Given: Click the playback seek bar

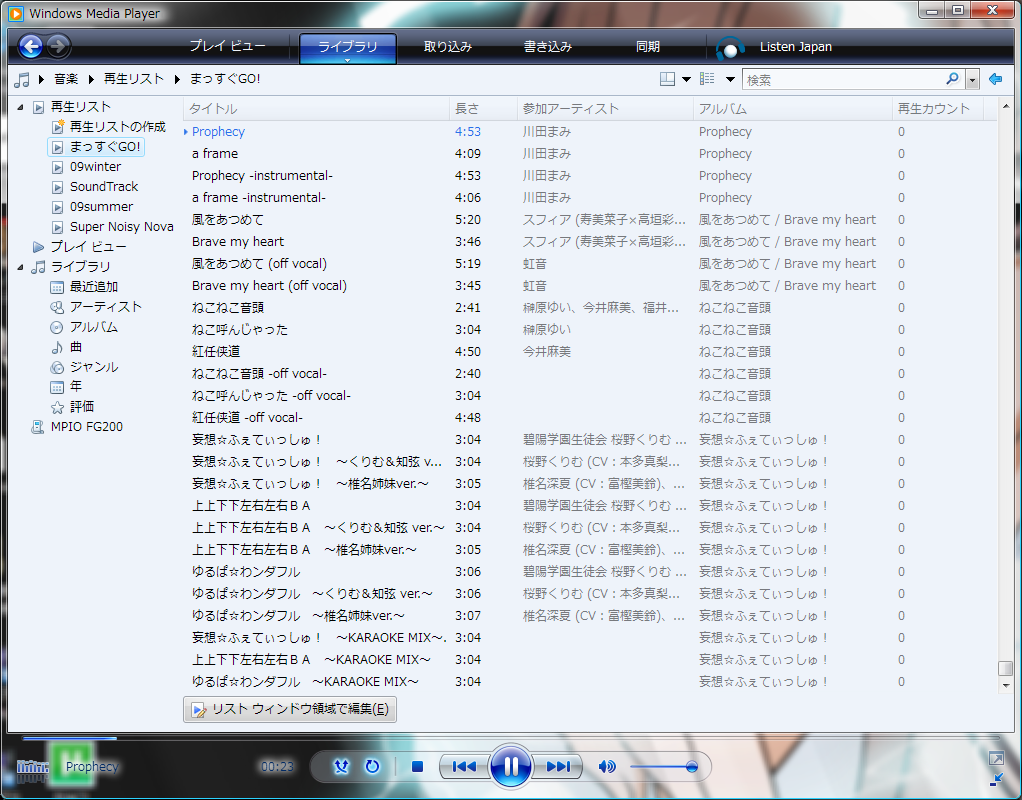Looking at the screenshot, I should (x=511, y=738).
